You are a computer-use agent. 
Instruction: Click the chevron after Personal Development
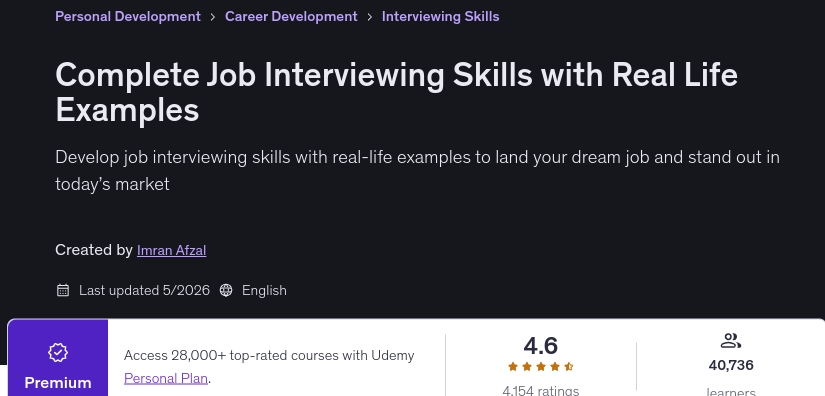tap(213, 17)
